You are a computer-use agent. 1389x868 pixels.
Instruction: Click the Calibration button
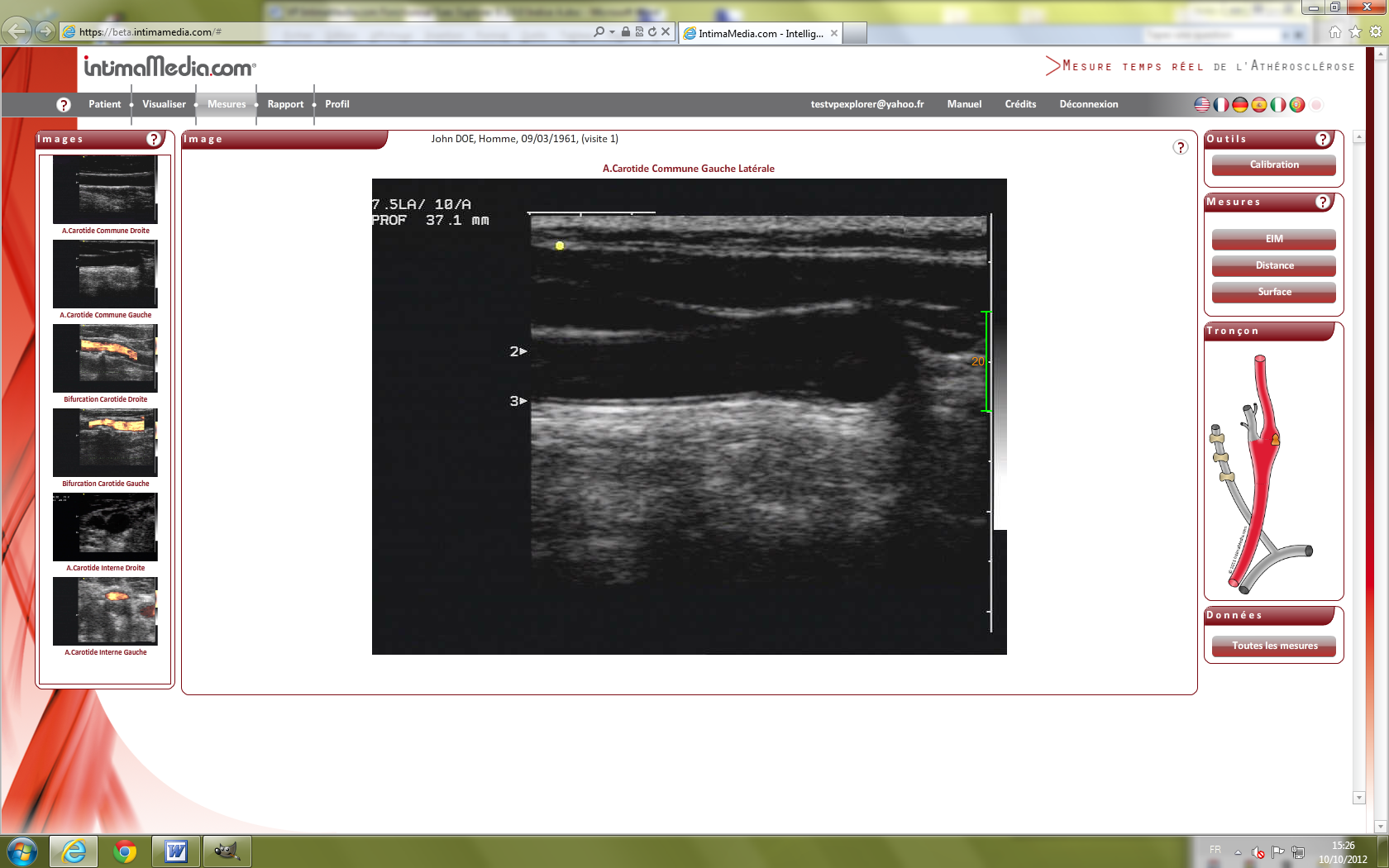pyautogui.click(x=1273, y=165)
